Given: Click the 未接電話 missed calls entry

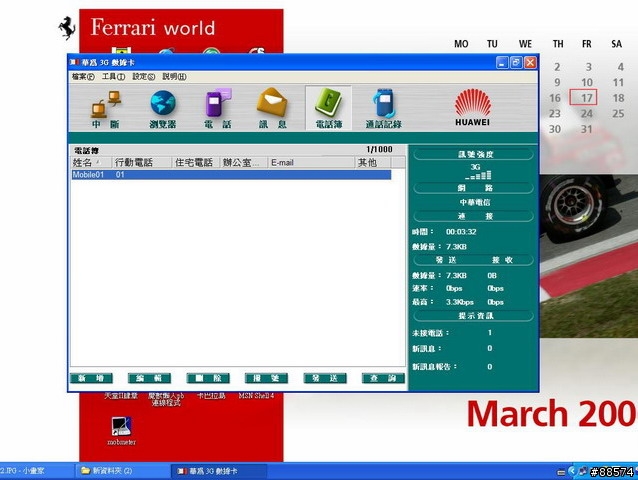Looking at the screenshot, I should [452, 333].
